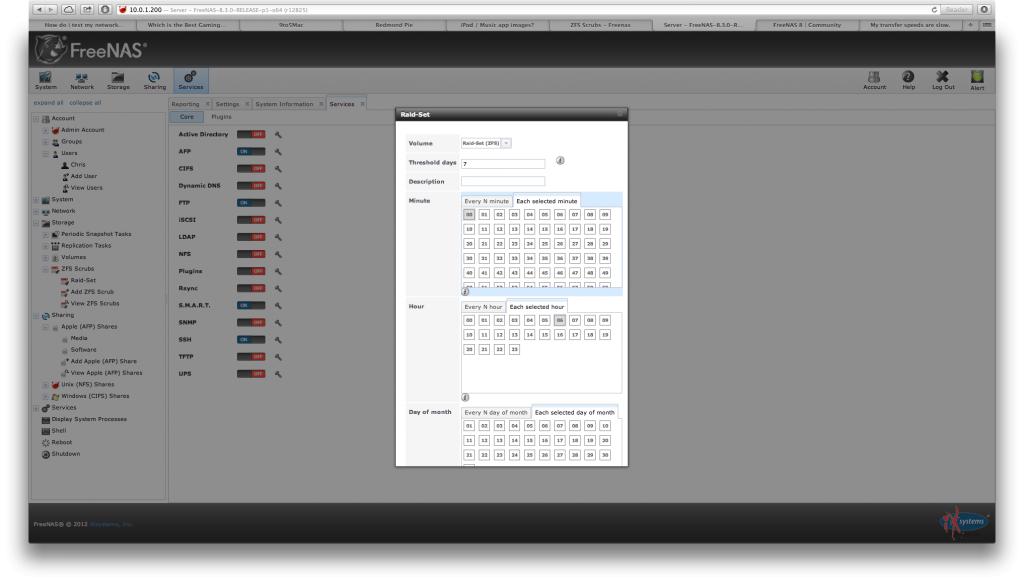Screen dimensions: 1024x583
Task: Click the SNMP settings wrench icon
Action: coord(278,323)
